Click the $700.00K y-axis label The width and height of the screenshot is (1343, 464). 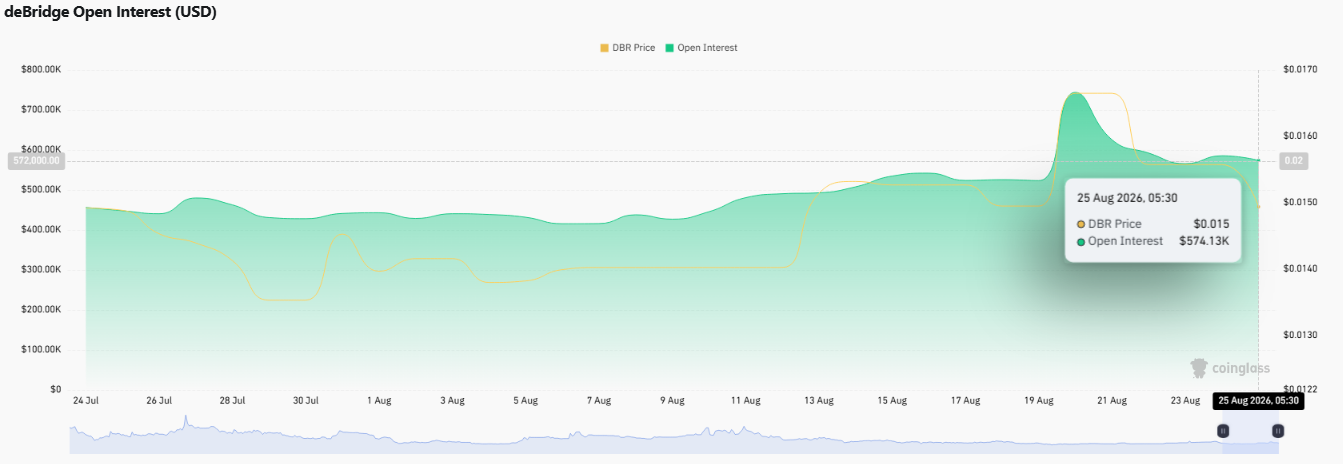tap(41, 109)
